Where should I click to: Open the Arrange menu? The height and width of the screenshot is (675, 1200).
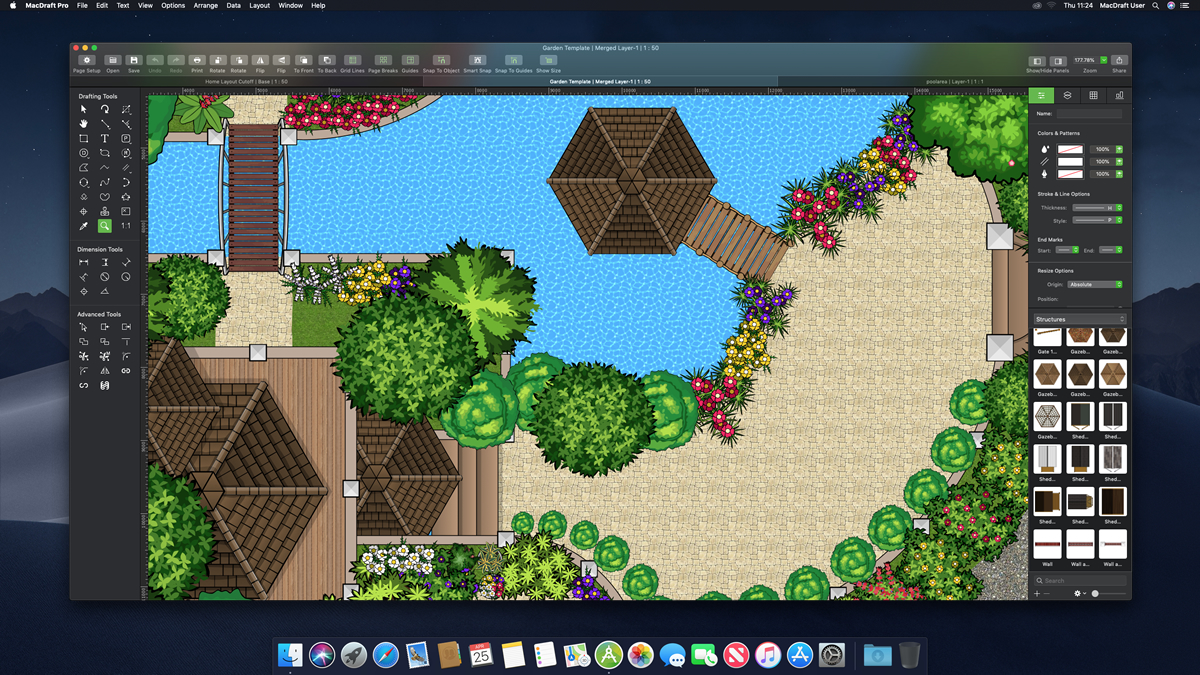coord(206,6)
